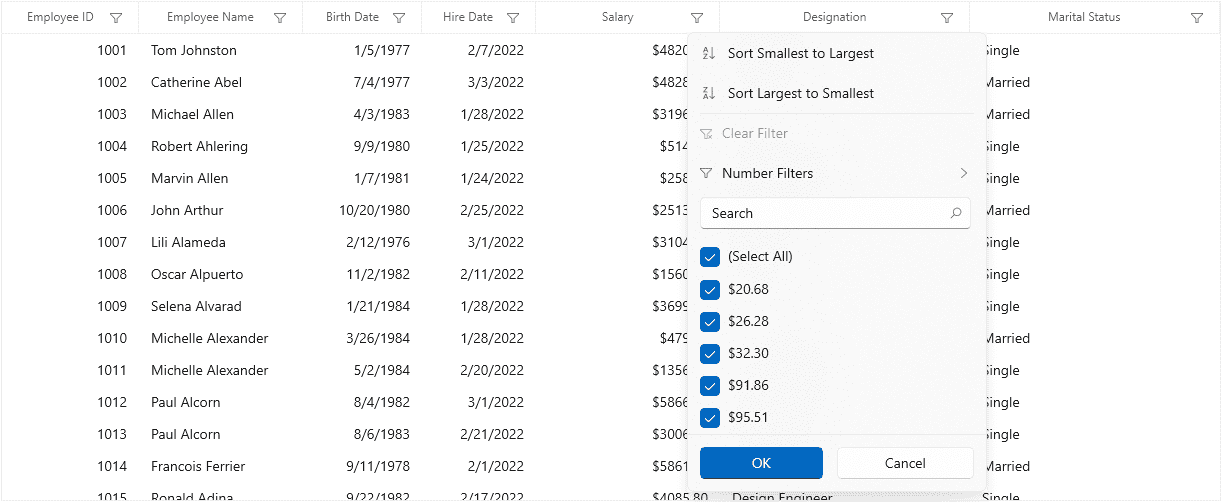Uncheck the $20.68 checkbox

point(710,290)
